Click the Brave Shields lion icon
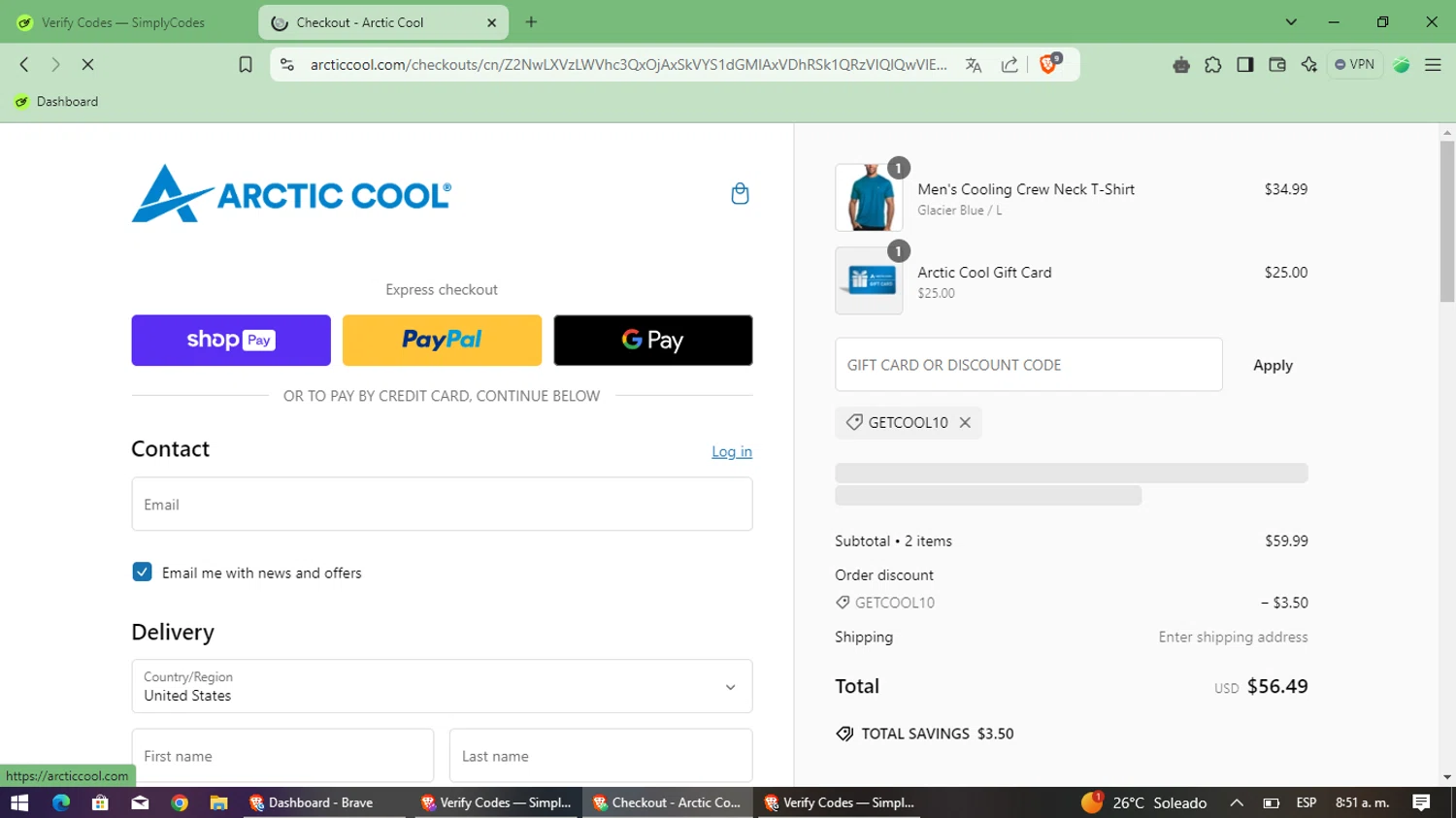Image resolution: width=1456 pixels, height=818 pixels. coord(1048,64)
